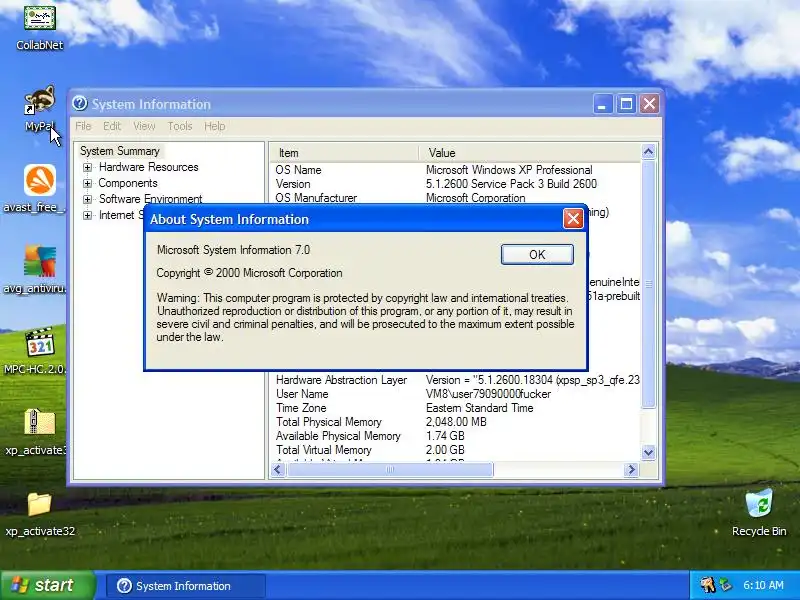Click the taskbar clock showing 6:10 AM
Image resolution: width=800 pixels, height=600 pixels.
coord(763,585)
